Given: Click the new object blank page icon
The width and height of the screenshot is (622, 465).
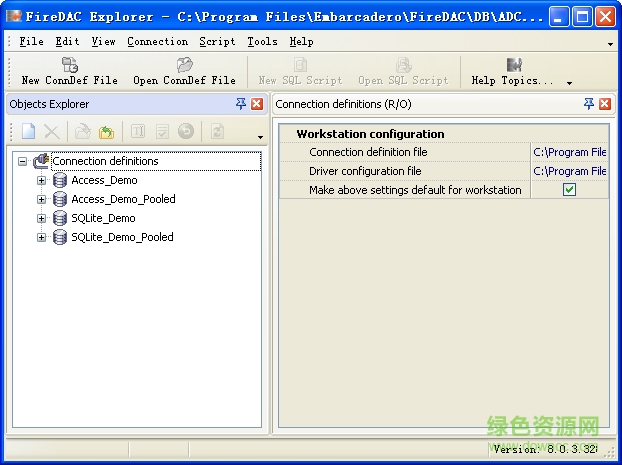Looking at the screenshot, I should (x=29, y=131).
